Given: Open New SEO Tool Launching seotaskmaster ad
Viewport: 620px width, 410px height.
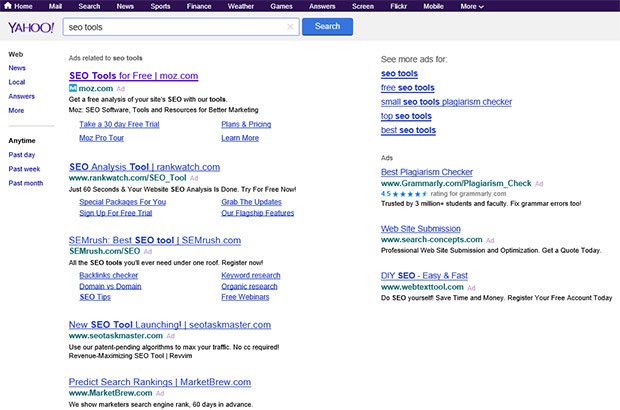Looking at the screenshot, I should point(170,325).
